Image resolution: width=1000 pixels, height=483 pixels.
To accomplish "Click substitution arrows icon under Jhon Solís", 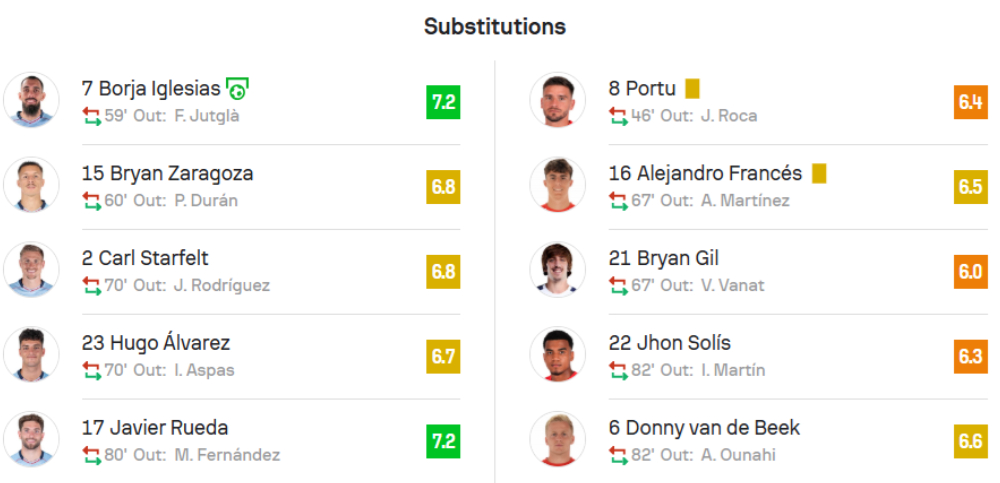I will [x=618, y=371].
